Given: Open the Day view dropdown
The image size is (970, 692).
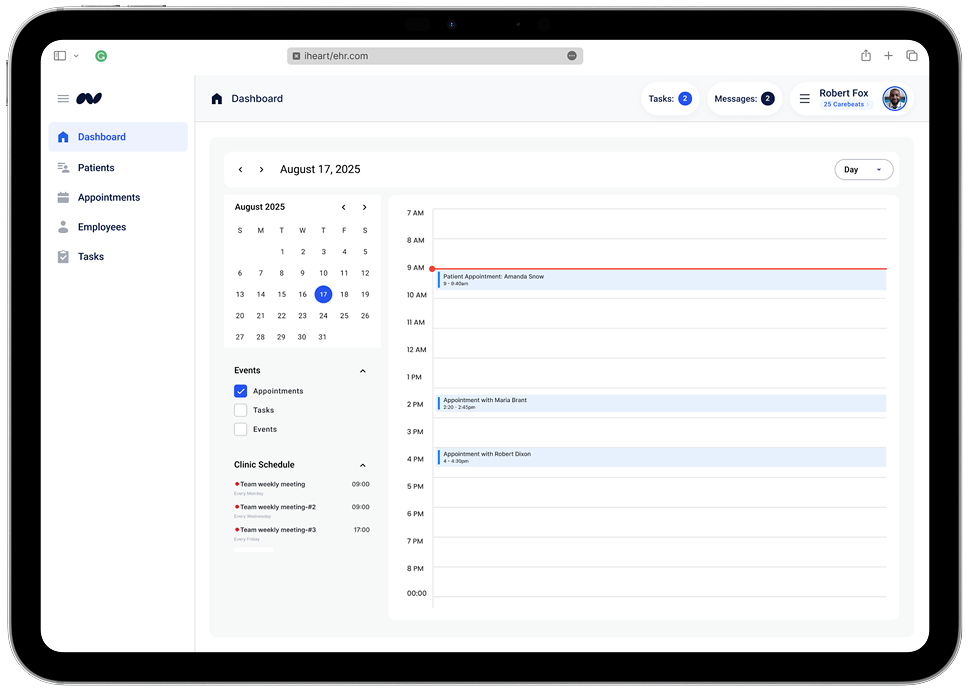Looking at the screenshot, I should (863, 170).
